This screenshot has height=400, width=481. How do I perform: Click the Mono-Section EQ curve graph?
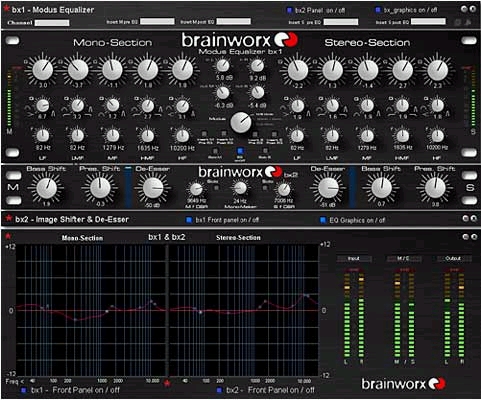click(x=91, y=311)
